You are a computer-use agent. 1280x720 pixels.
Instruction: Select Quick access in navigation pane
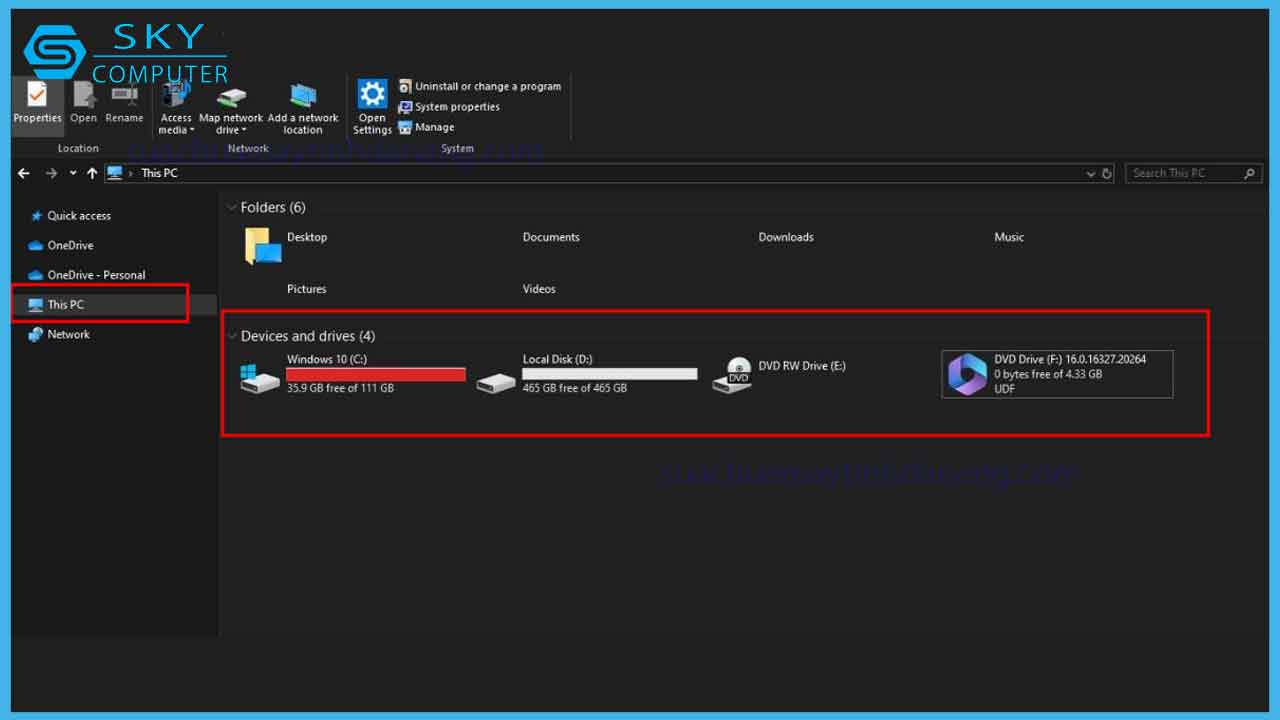(x=78, y=216)
